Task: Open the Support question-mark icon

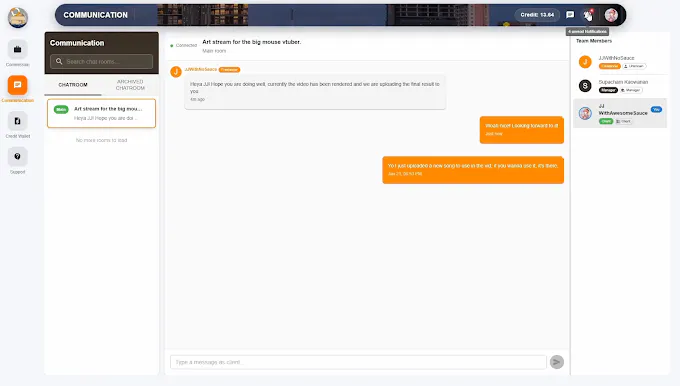Action: pos(17,157)
